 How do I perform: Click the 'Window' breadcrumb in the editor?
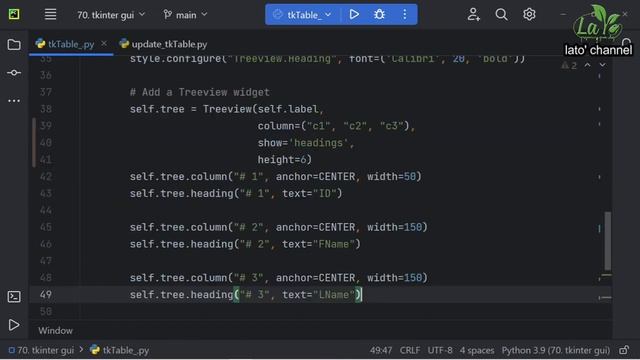click(x=56, y=331)
